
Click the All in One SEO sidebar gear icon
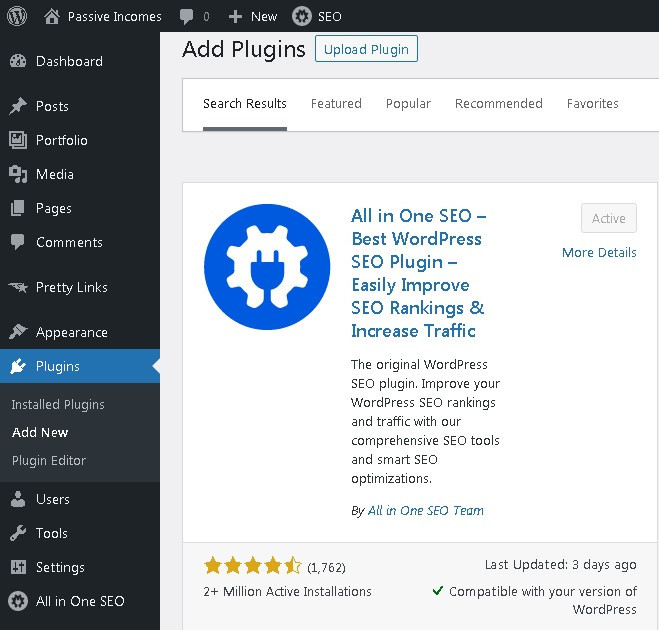(x=18, y=601)
